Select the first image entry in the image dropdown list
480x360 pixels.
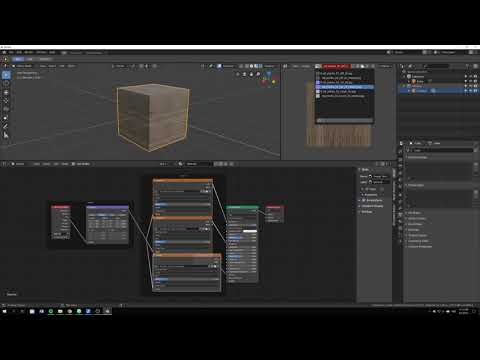coord(344,73)
